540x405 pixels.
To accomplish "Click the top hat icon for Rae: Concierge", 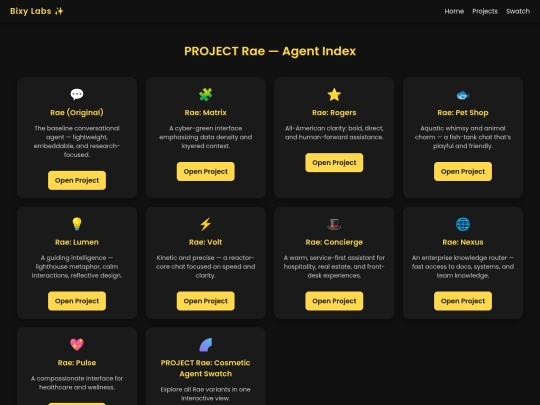I will point(334,224).
